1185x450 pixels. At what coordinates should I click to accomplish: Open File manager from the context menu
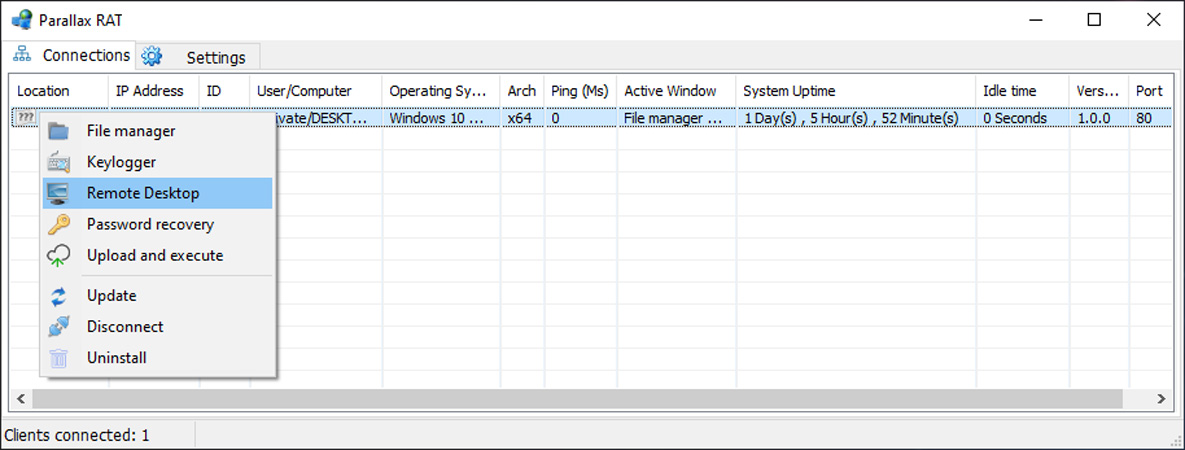click(157, 131)
